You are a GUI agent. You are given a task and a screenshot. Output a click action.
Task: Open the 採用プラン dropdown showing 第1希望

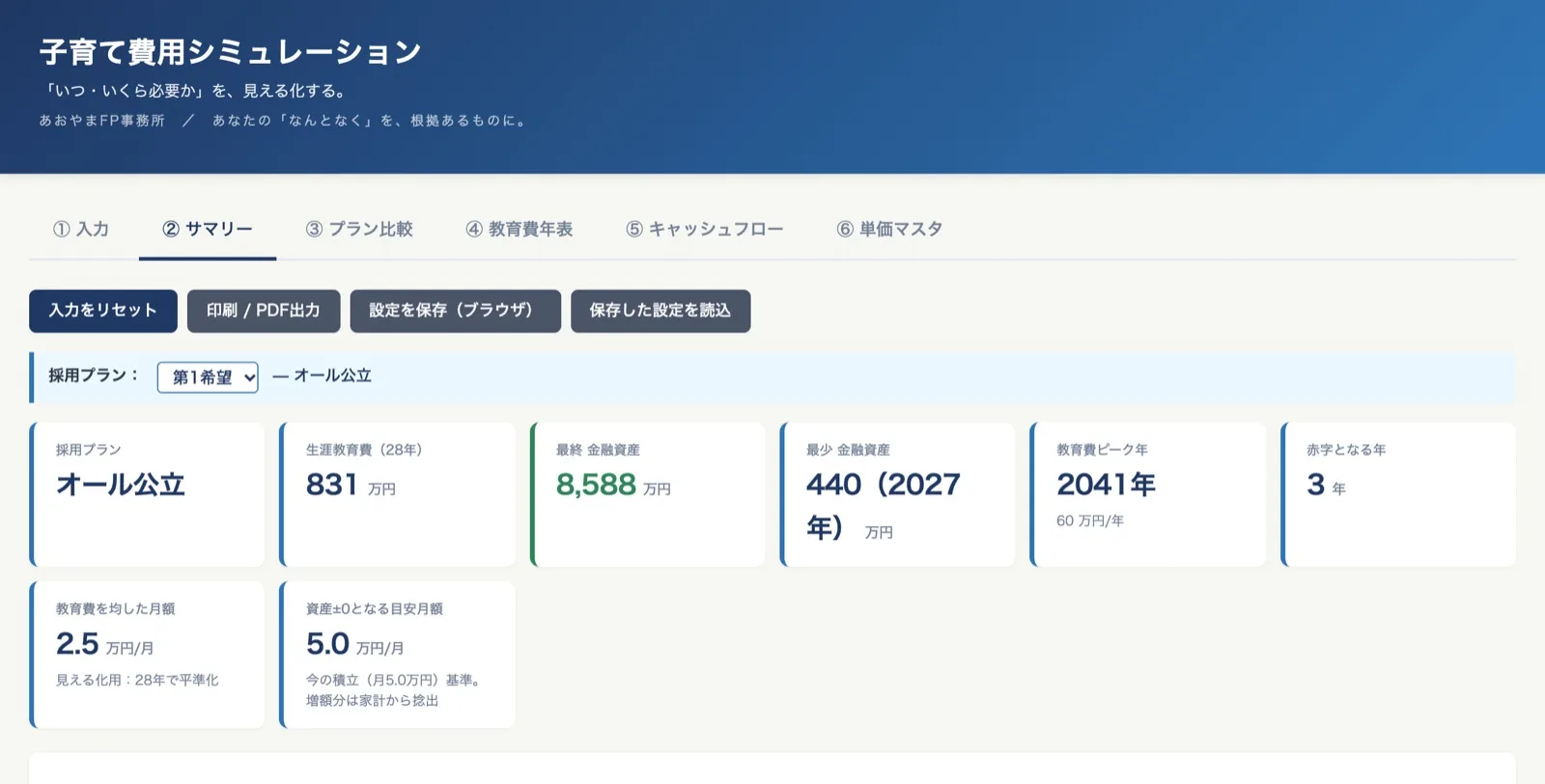208,378
